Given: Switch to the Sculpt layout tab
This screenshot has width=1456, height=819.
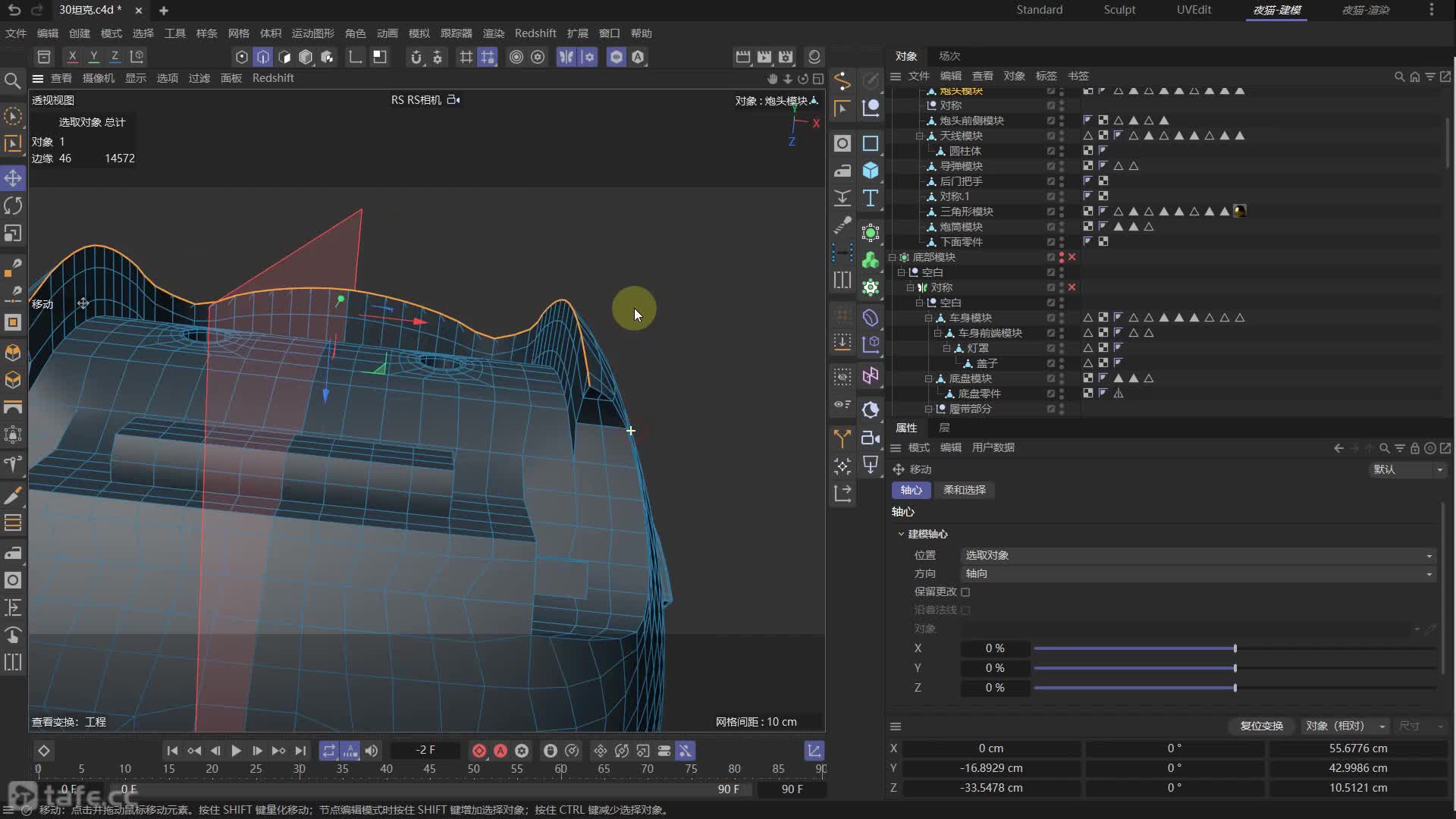Looking at the screenshot, I should click(x=1119, y=10).
